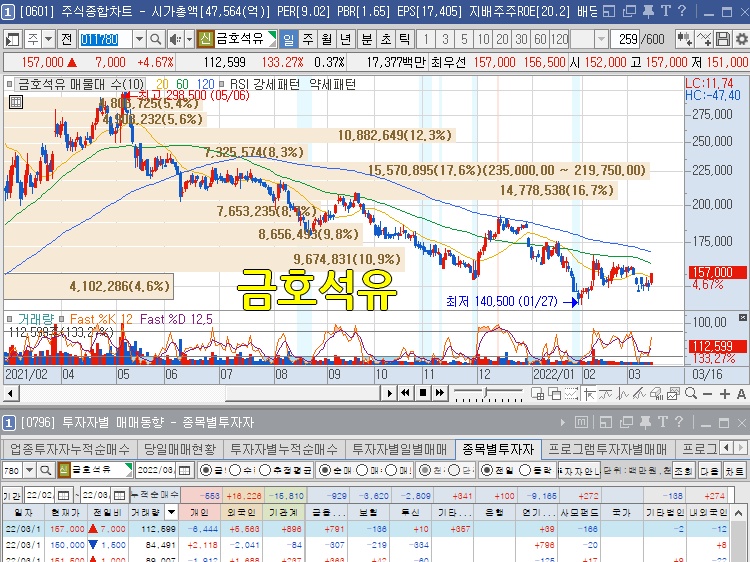The image size is (750, 562).
Task: Click the 259 bar count input field
Action: point(625,39)
